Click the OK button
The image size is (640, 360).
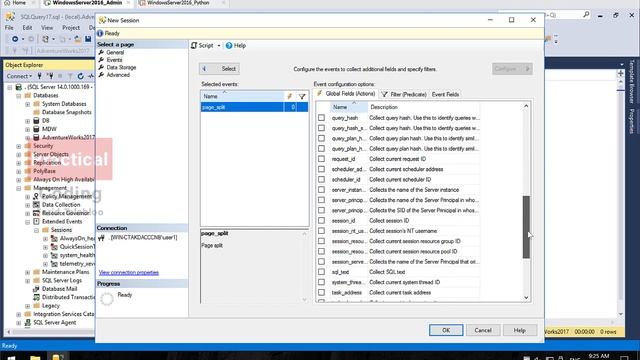point(446,330)
